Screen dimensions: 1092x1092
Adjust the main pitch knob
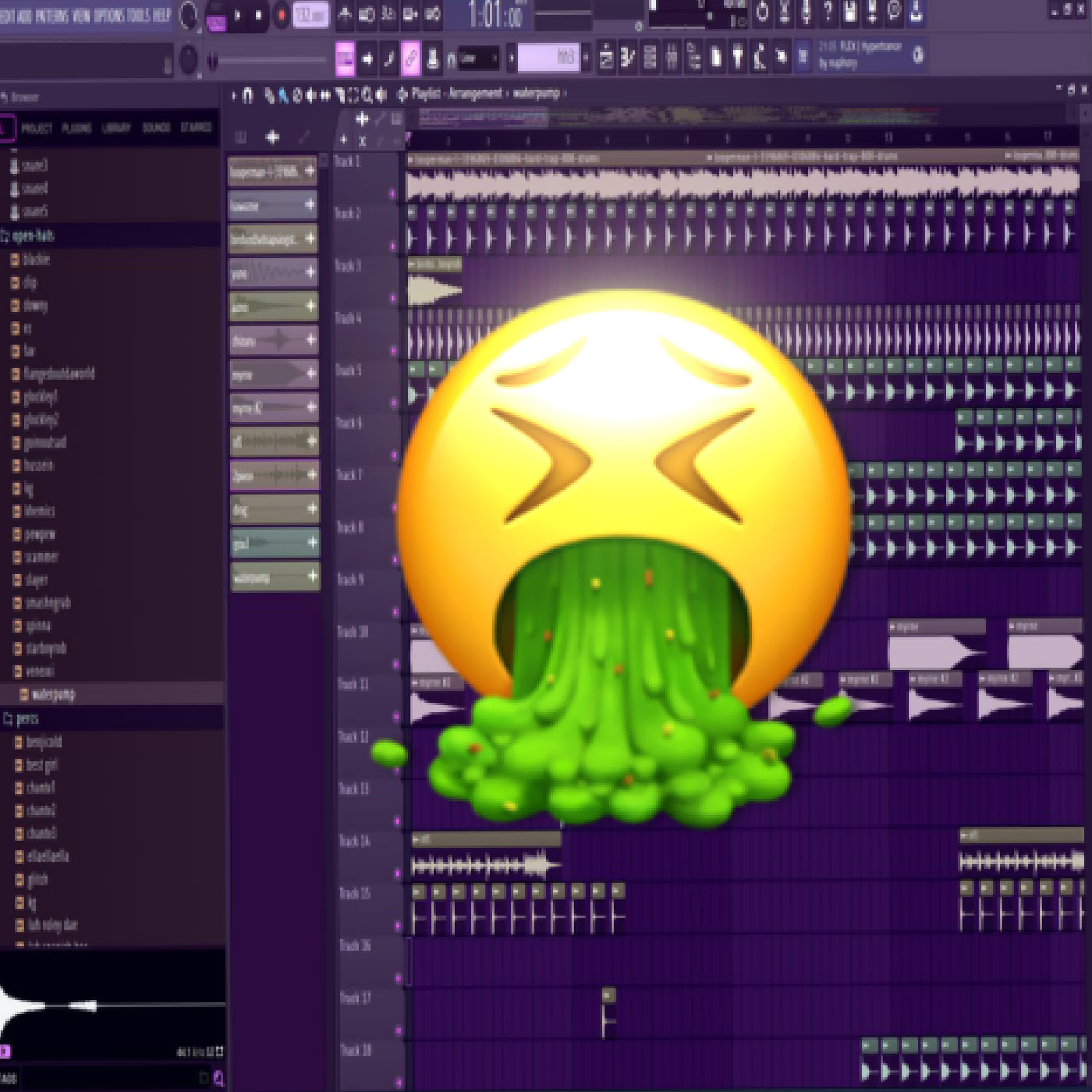click(188, 59)
